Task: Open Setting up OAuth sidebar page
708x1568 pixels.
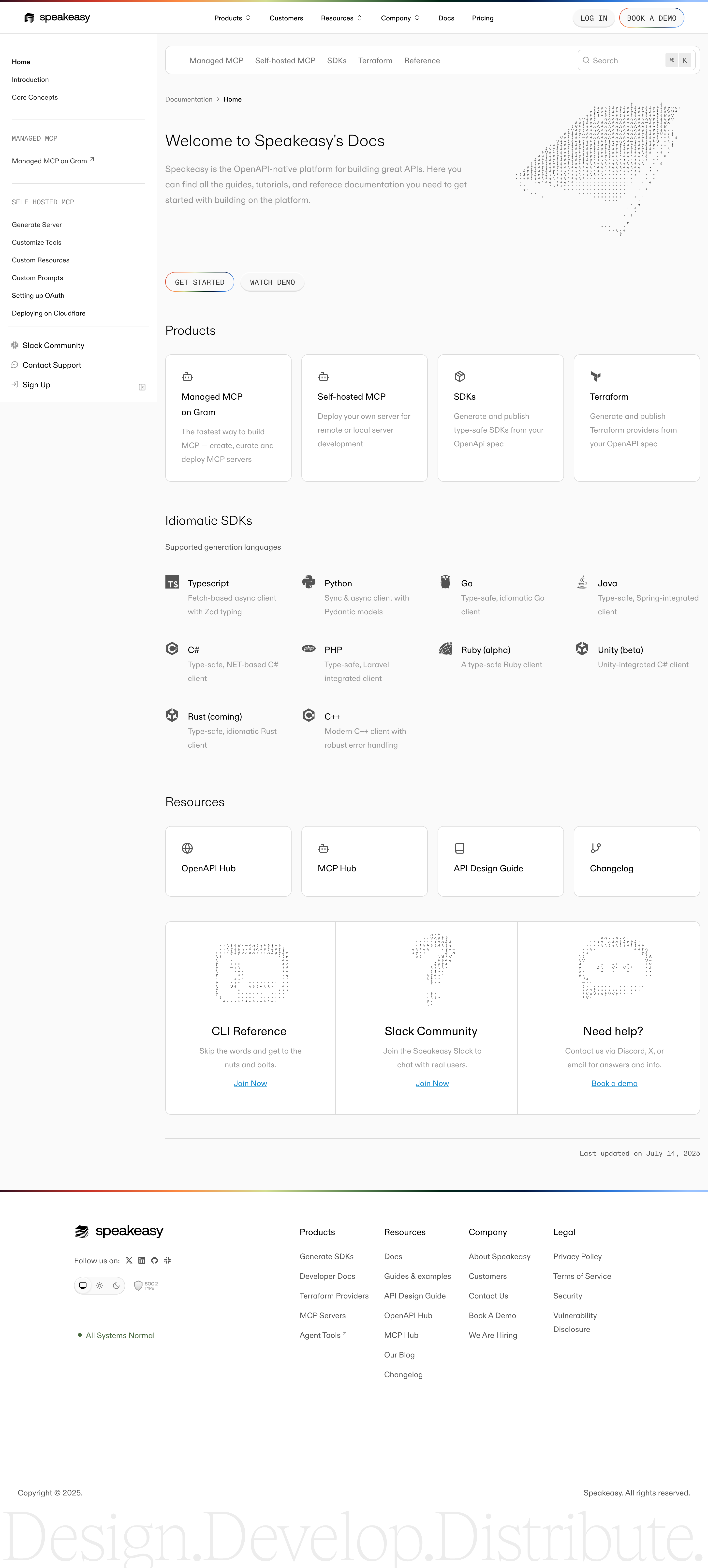Action: pyautogui.click(x=38, y=296)
